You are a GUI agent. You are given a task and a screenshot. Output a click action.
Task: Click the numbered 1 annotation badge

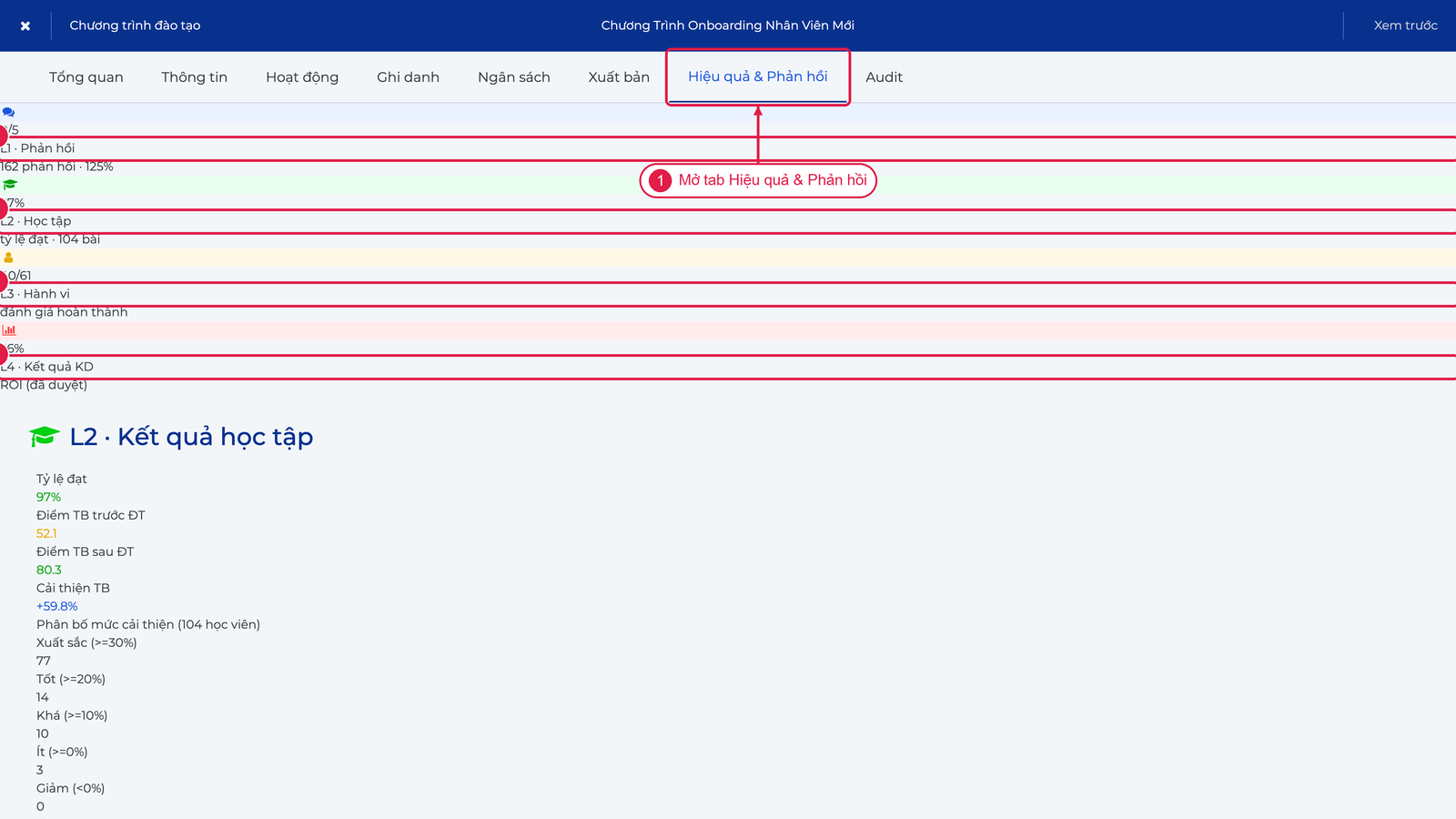661,180
